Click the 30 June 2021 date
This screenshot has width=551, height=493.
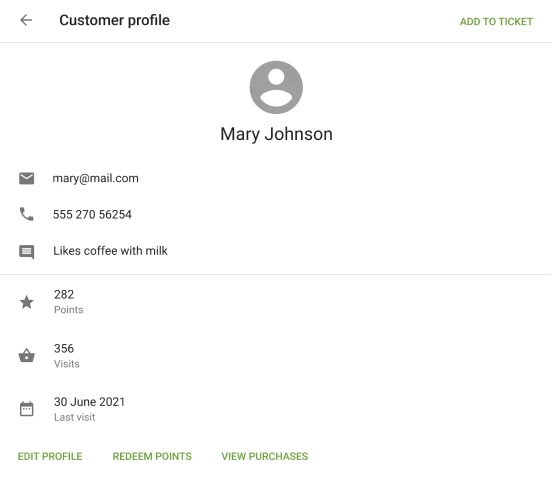[90, 402]
